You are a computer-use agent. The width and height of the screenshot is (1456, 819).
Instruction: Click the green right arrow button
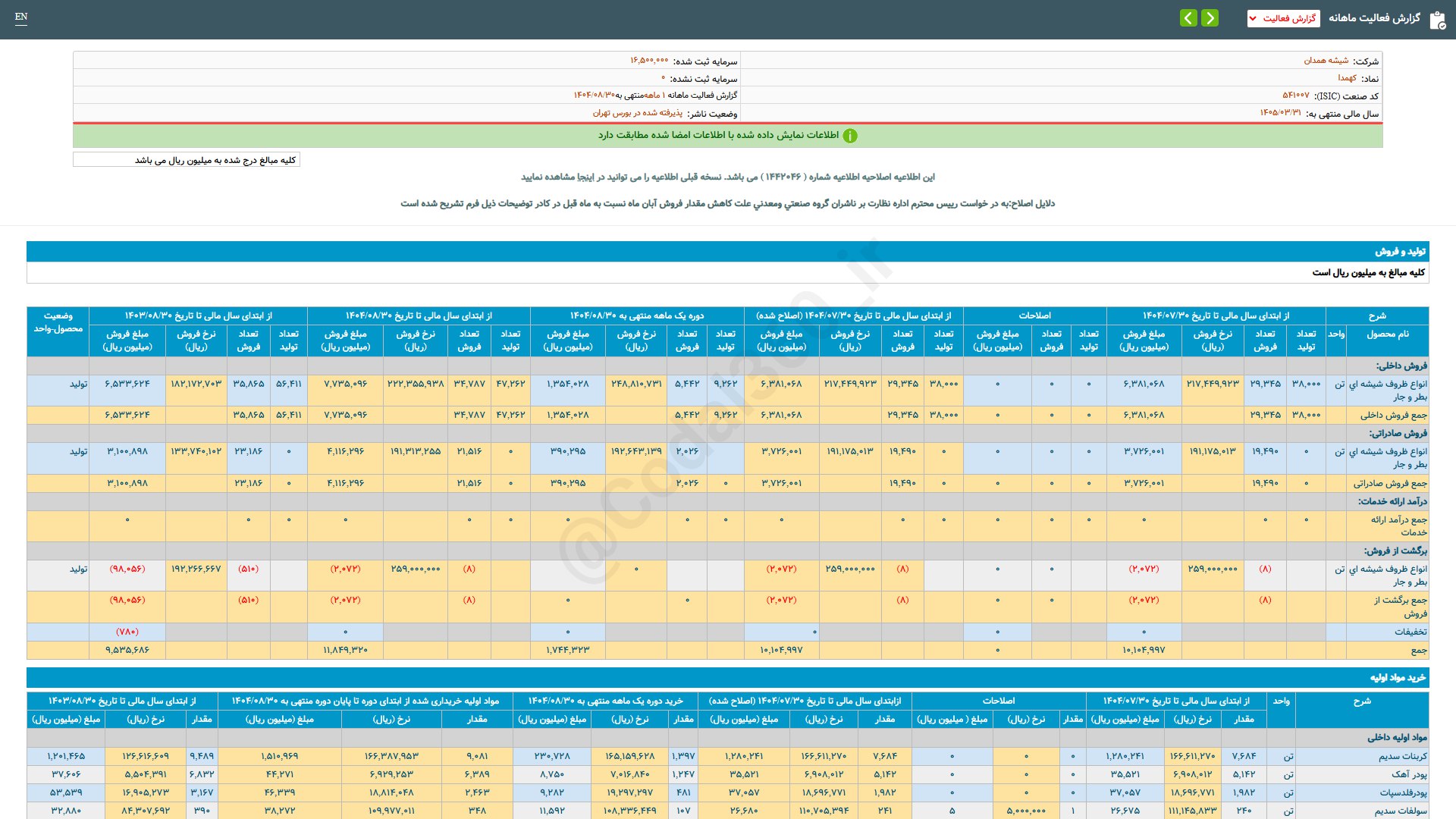point(1210,17)
